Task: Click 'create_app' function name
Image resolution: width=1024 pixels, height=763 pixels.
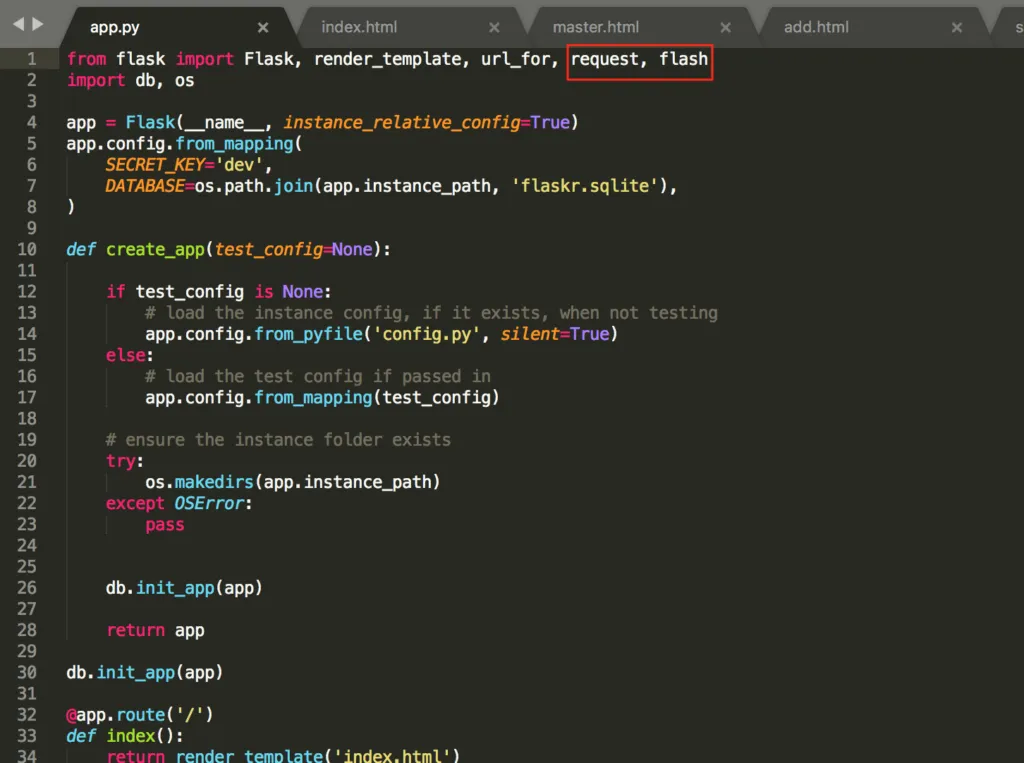Action: [x=155, y=250]
